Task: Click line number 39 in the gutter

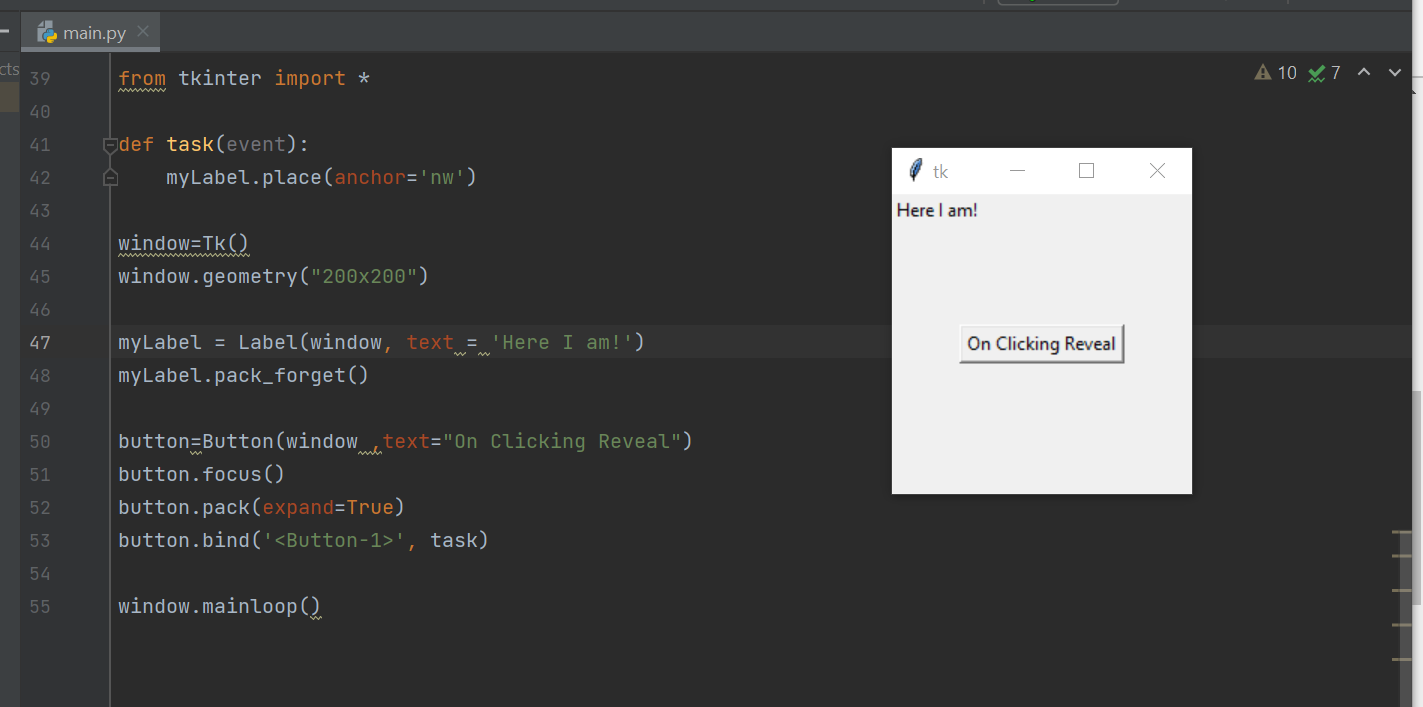Action: (x=40, y=79)
